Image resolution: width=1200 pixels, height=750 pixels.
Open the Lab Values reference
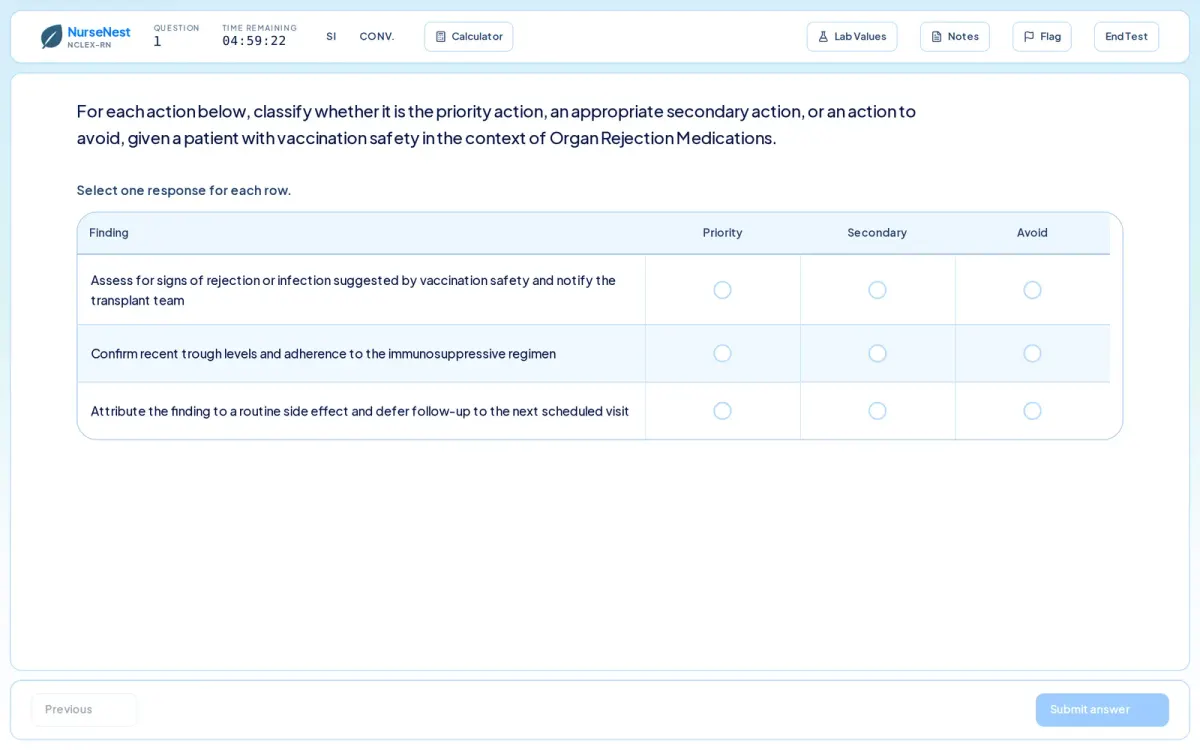[852, 37]
